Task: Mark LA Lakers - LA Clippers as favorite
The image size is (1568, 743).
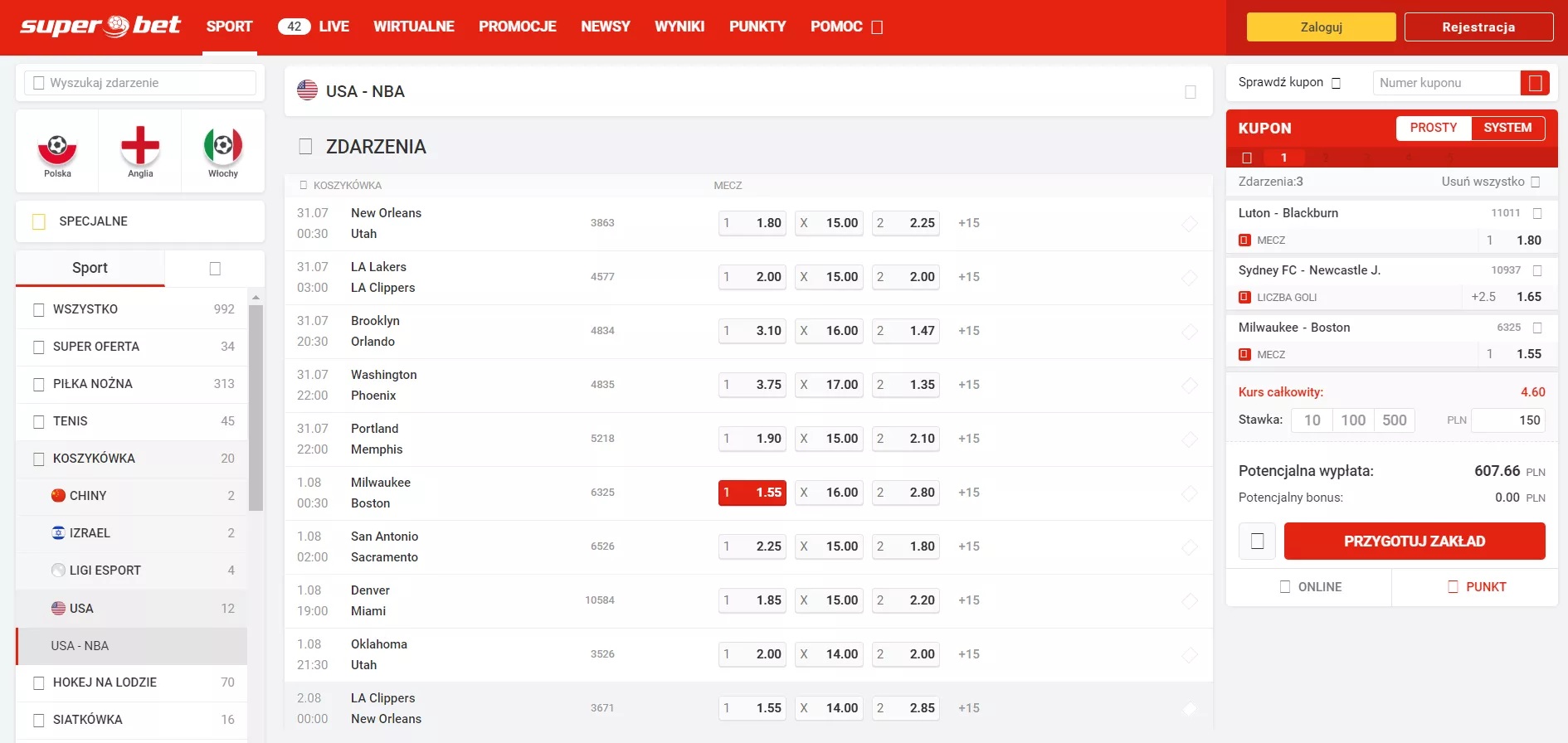Action: (x=1190, y=278)
